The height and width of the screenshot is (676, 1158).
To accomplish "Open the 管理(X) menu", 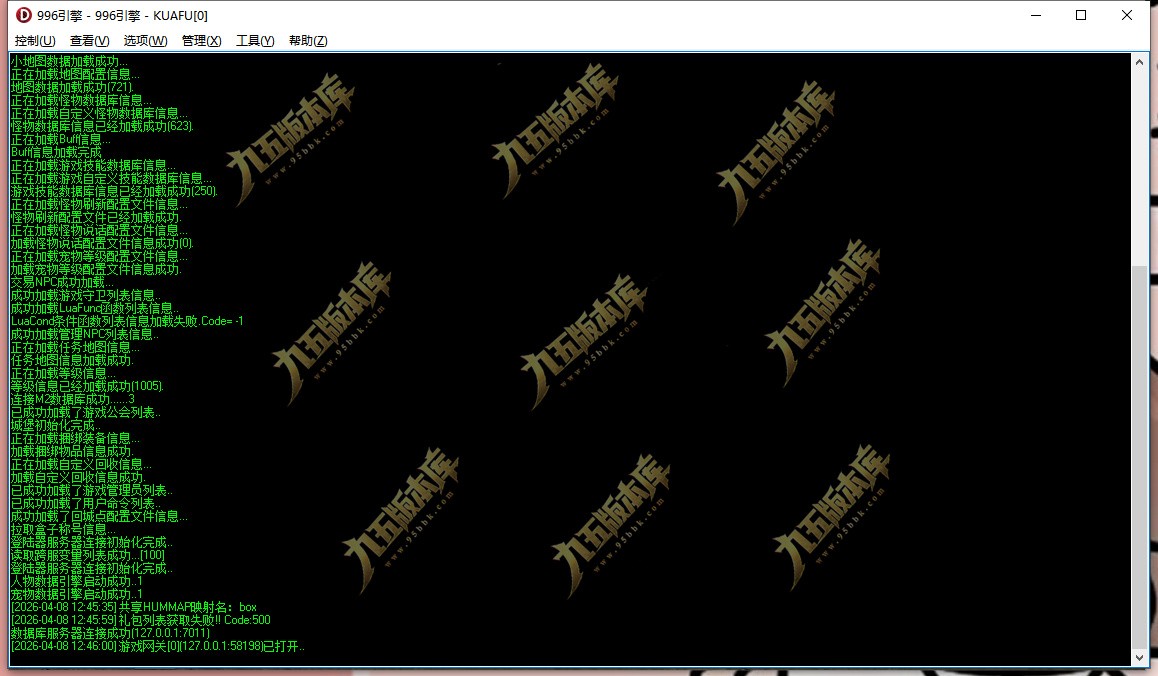I will point(201,41).
